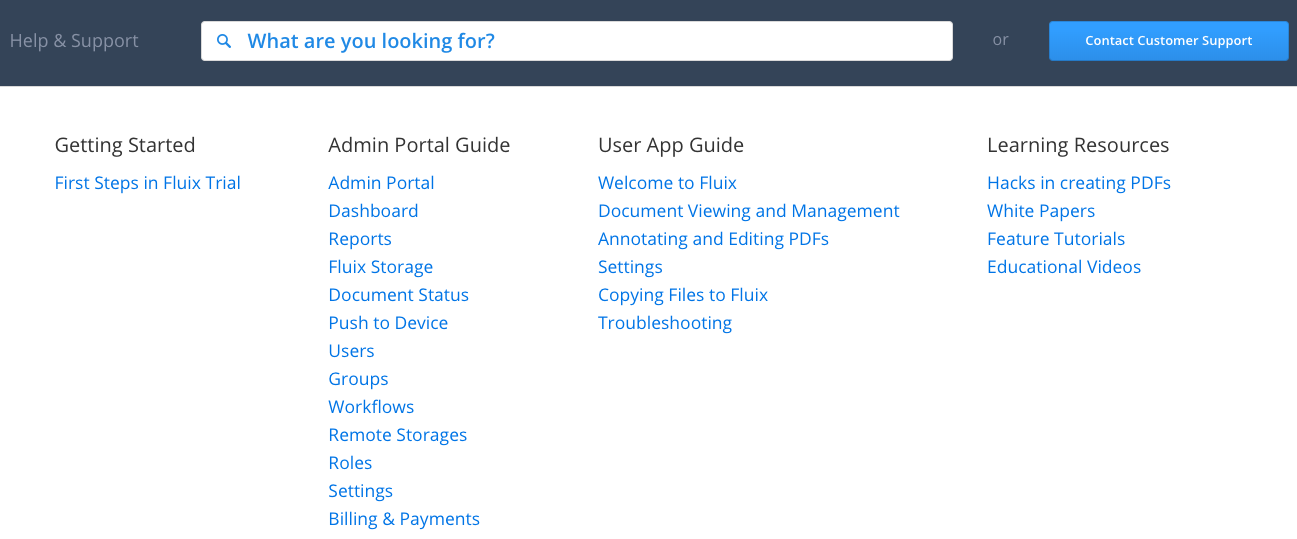
Task: Select the Troubleshooting link
Action: pos(664,323)
